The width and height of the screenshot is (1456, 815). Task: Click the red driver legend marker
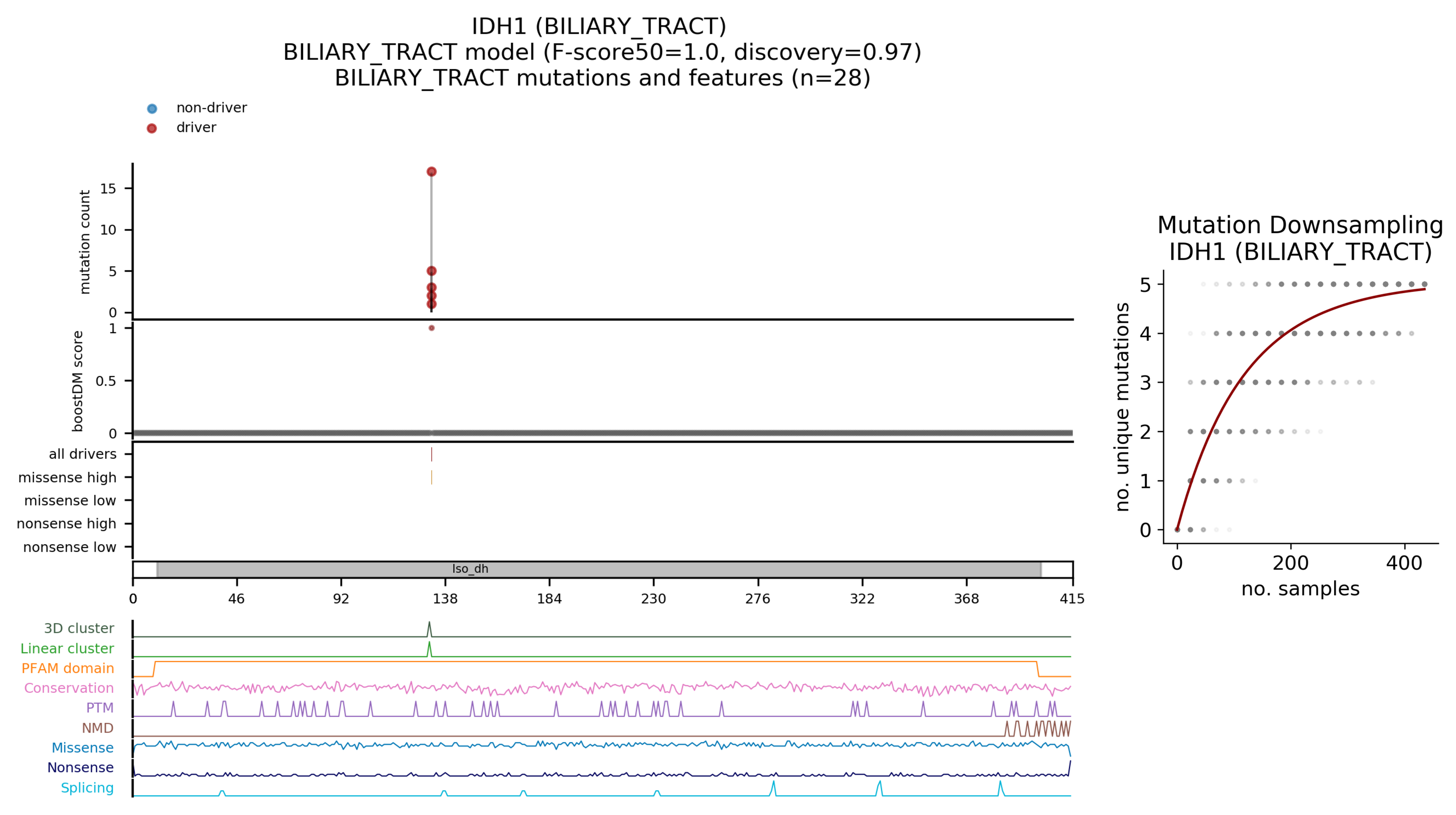[151, 128]
